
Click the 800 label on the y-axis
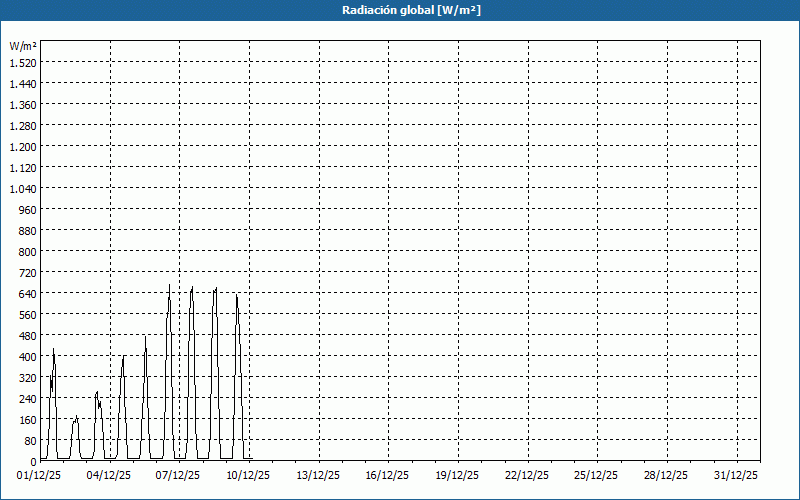27,251
